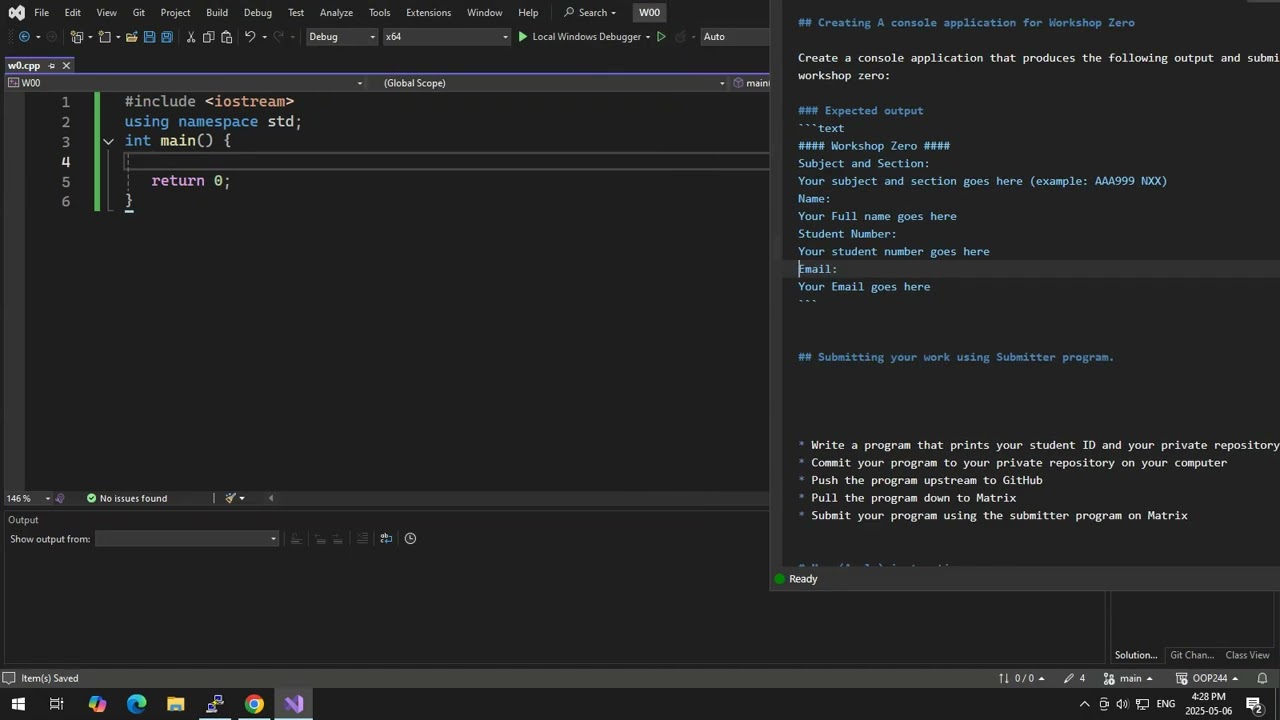
Task: Click the scroll left arrow beside broom icon
Action: coord(270,498)
